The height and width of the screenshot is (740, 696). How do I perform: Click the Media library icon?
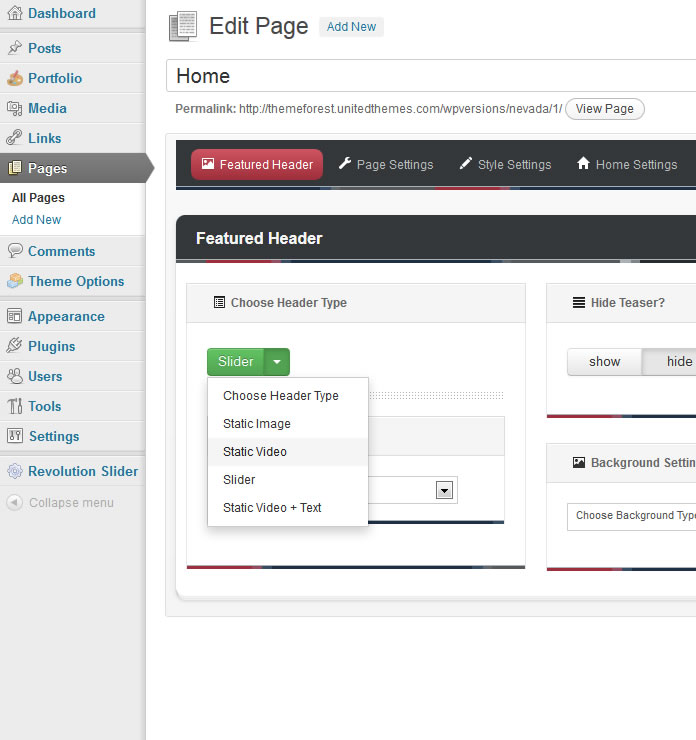[14, 108]
